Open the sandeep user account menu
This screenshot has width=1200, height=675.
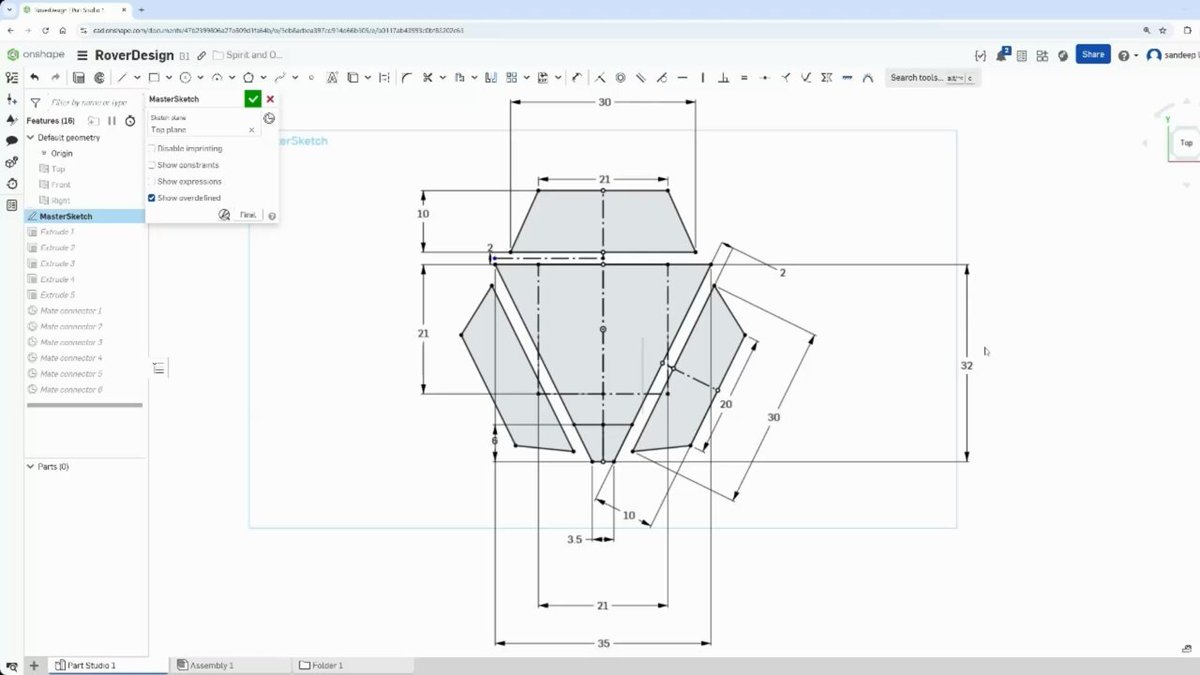click(1172, 55)
